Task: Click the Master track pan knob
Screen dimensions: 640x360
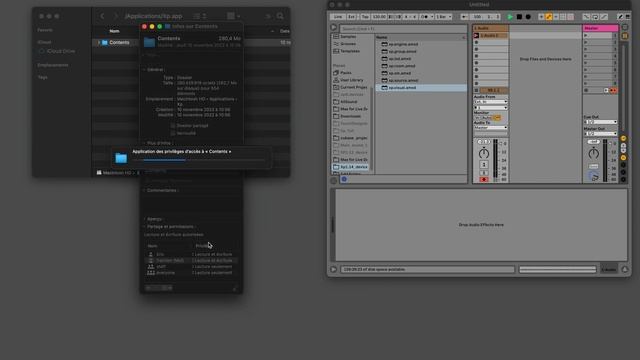Action: click(593, 153)
